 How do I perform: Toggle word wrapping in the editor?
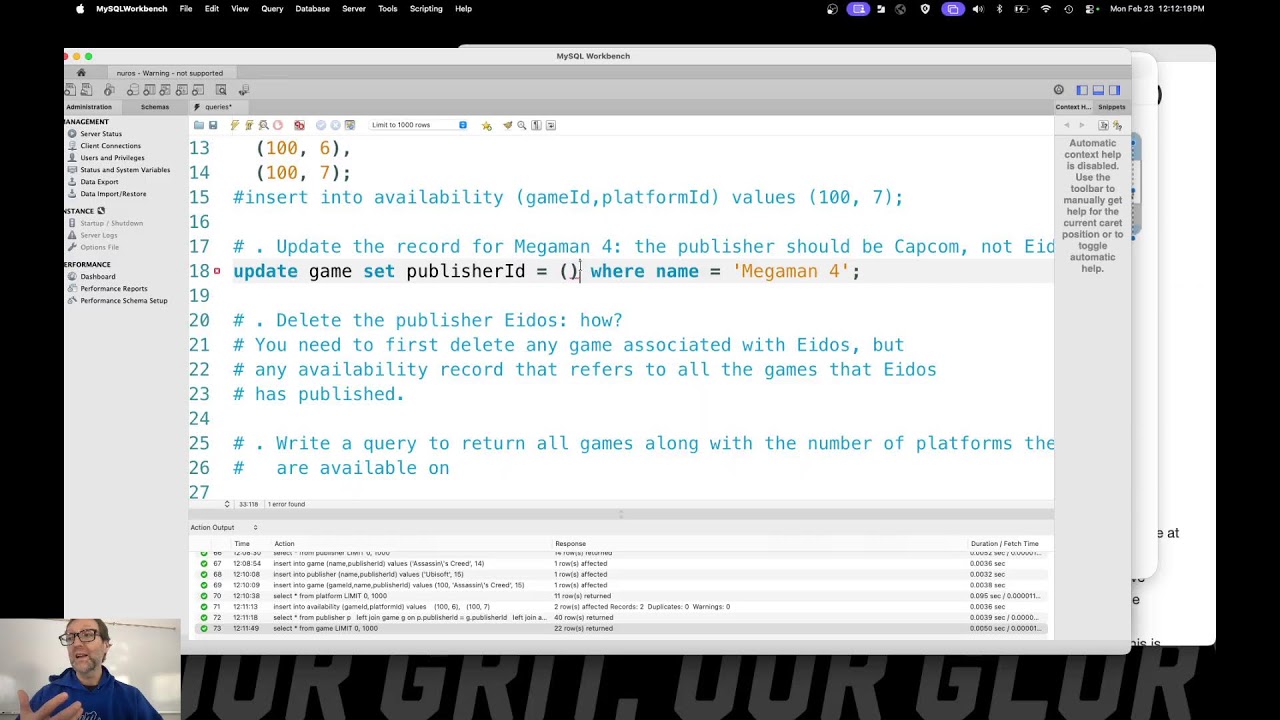point(551,125)
